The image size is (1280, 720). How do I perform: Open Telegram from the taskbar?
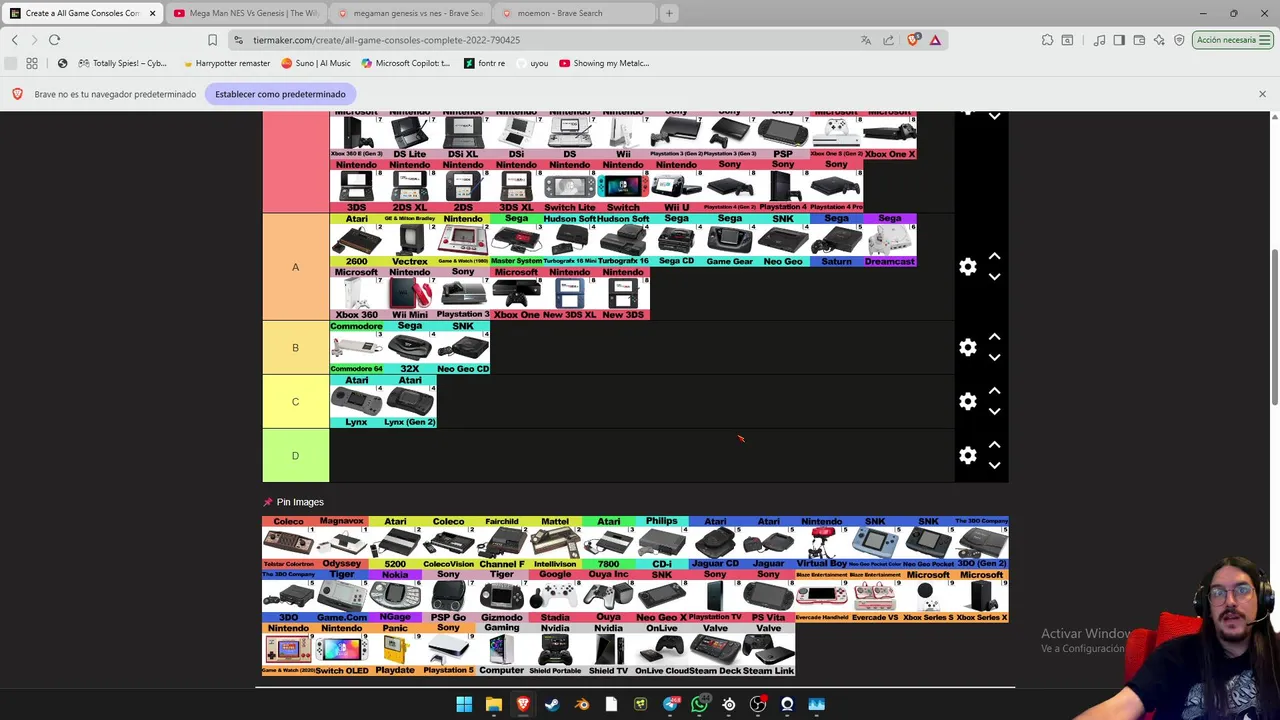pos(670,704)
